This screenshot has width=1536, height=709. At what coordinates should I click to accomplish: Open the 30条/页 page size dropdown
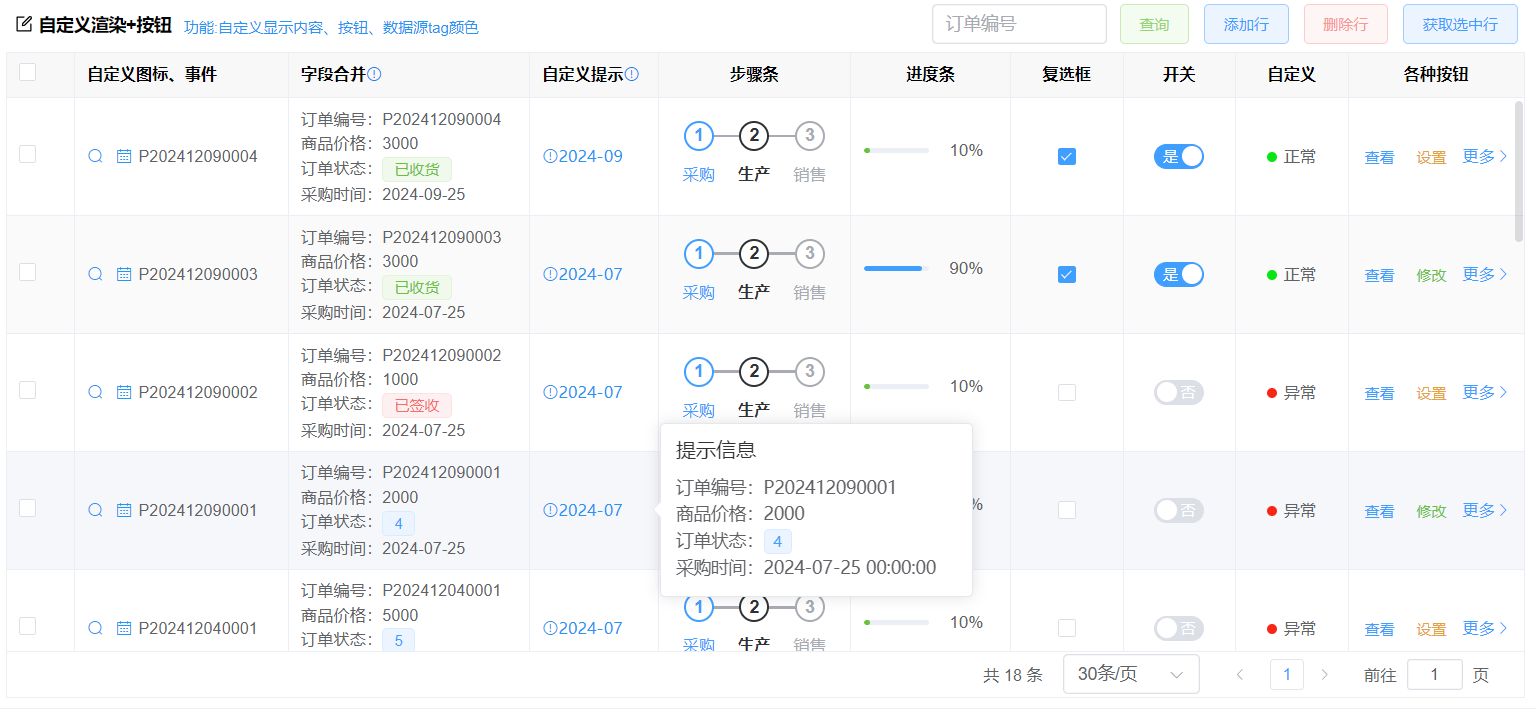pyautogui.click(x=1131, y=674)
